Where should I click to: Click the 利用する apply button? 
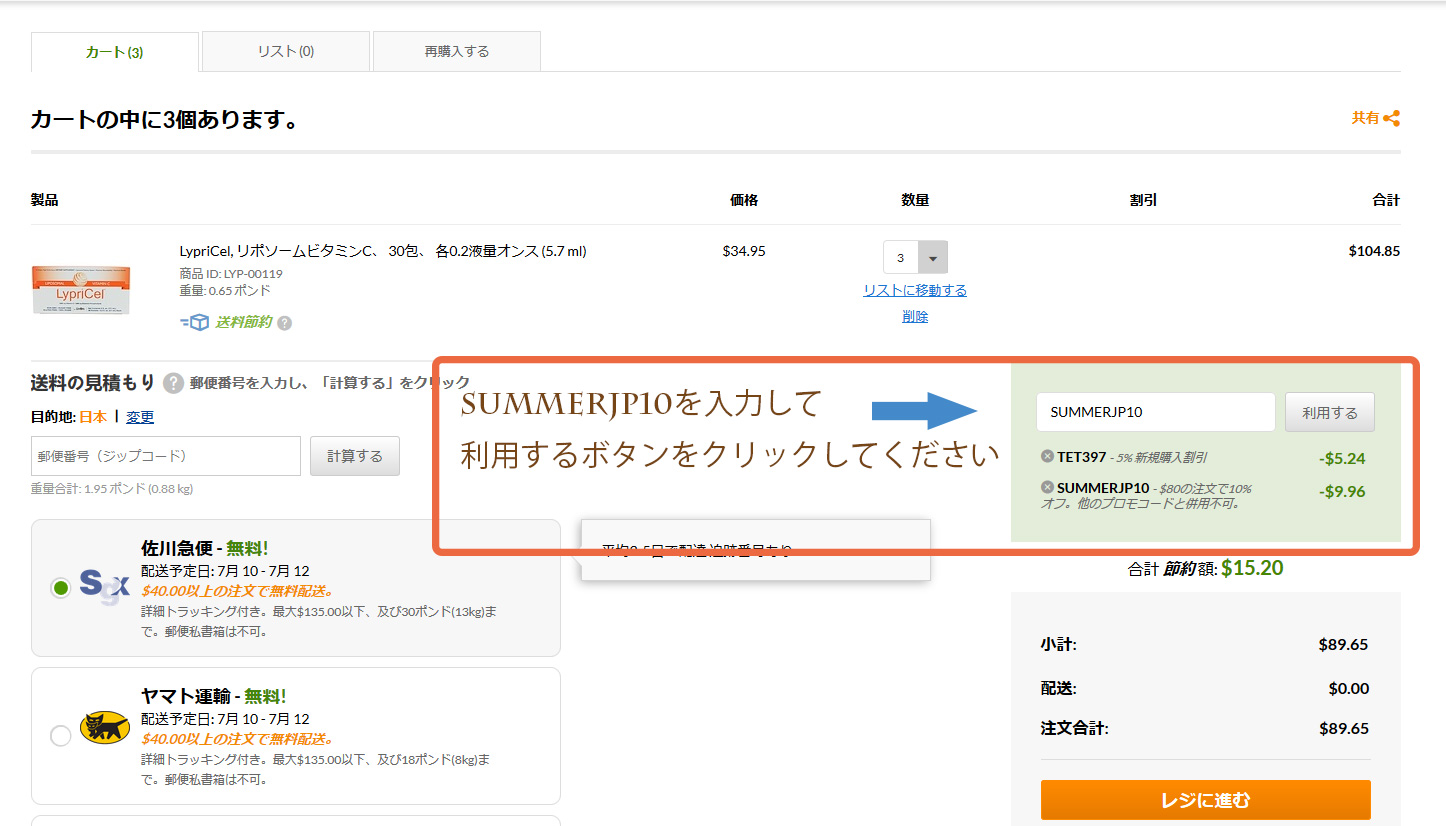1330,412
